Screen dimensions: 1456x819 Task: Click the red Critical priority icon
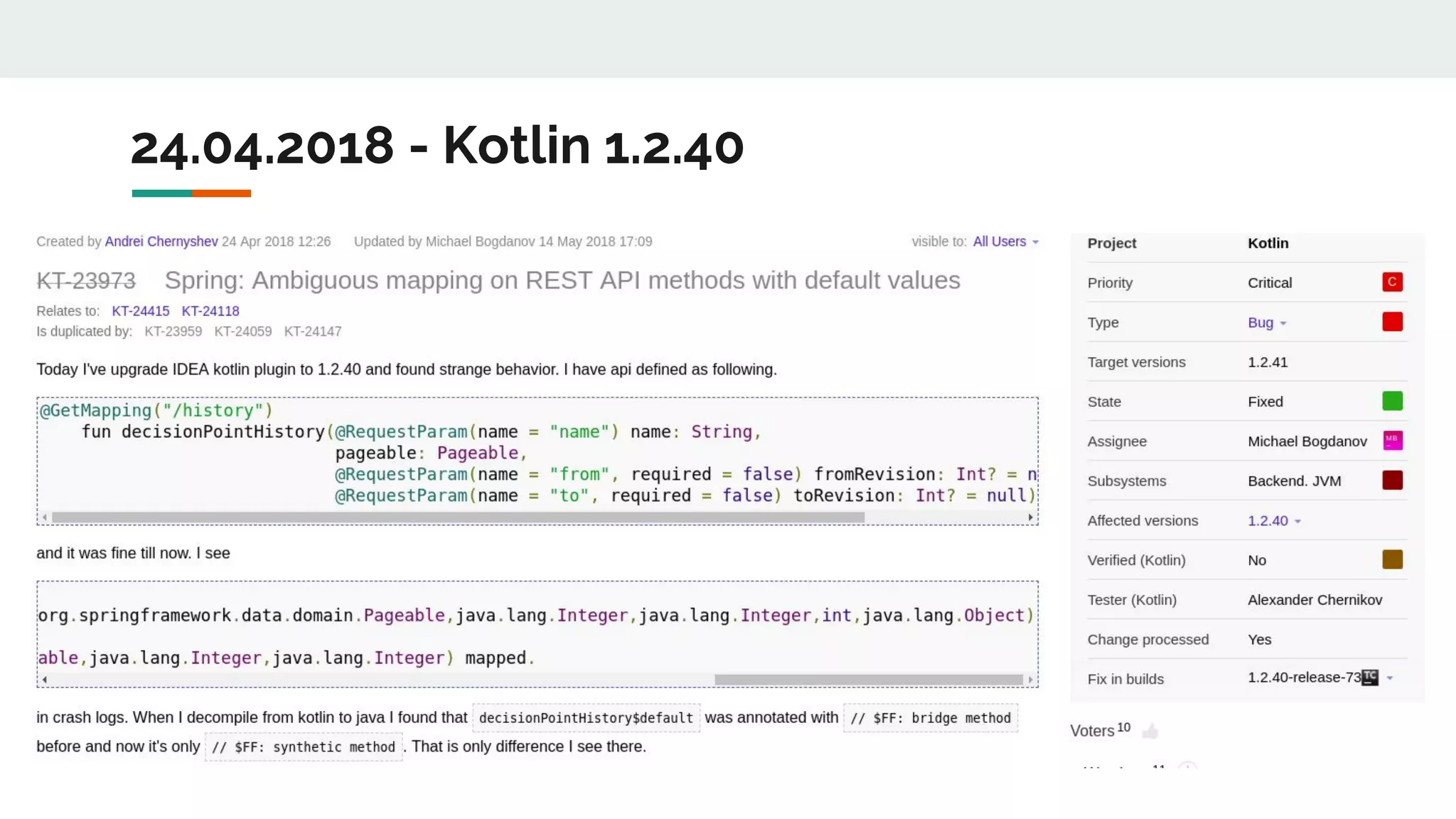tap(1392, 282)
